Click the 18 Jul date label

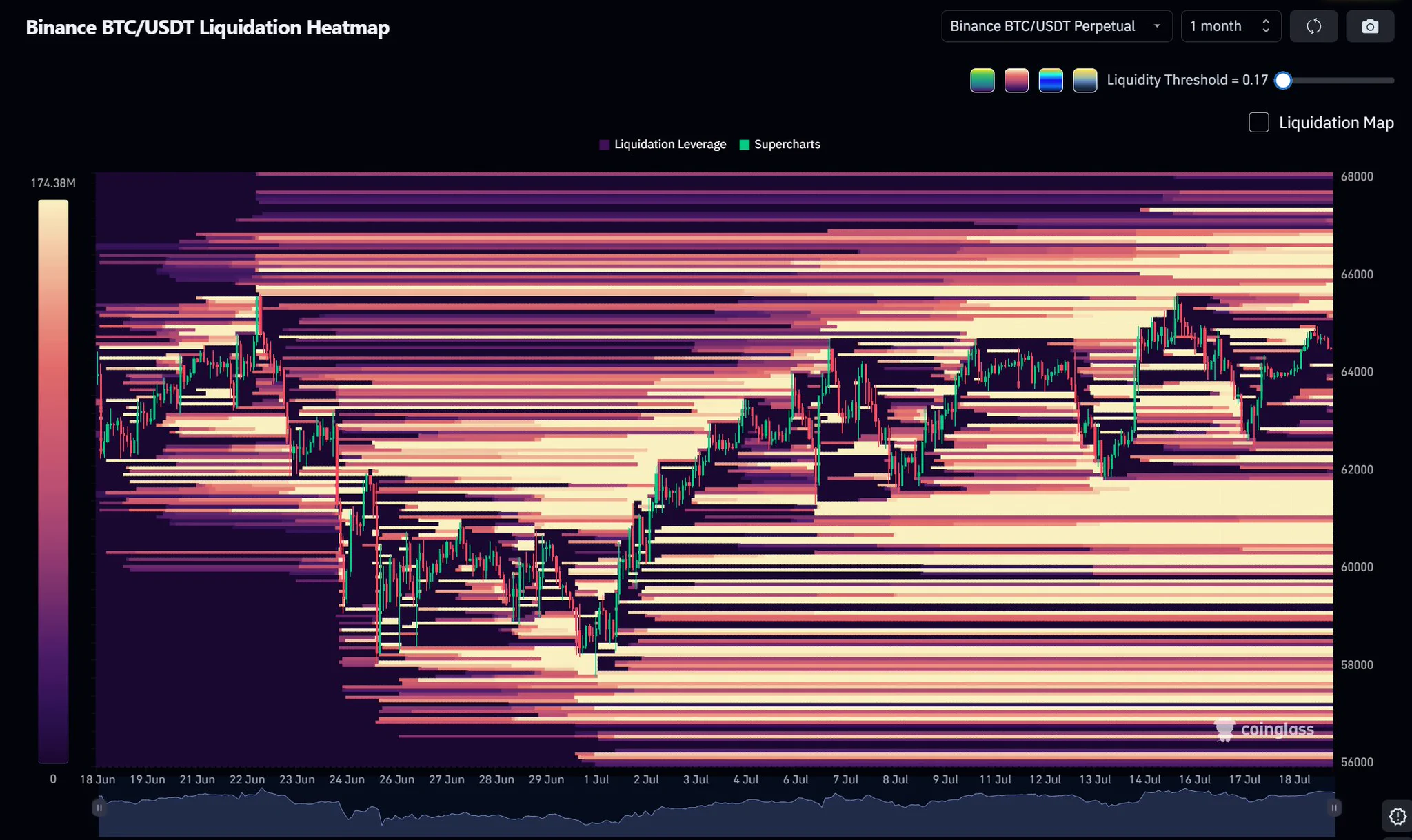[1294, 779]
